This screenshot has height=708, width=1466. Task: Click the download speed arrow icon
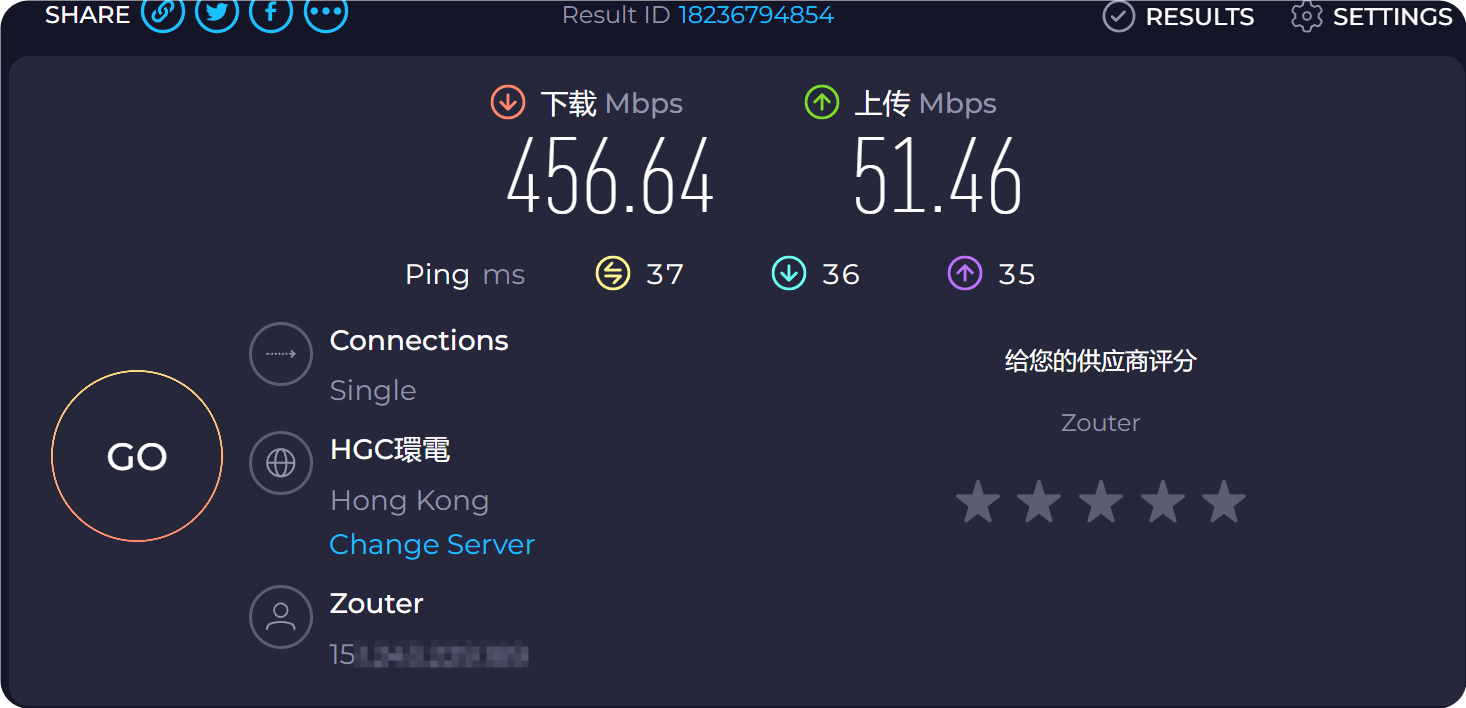point(508,102)
